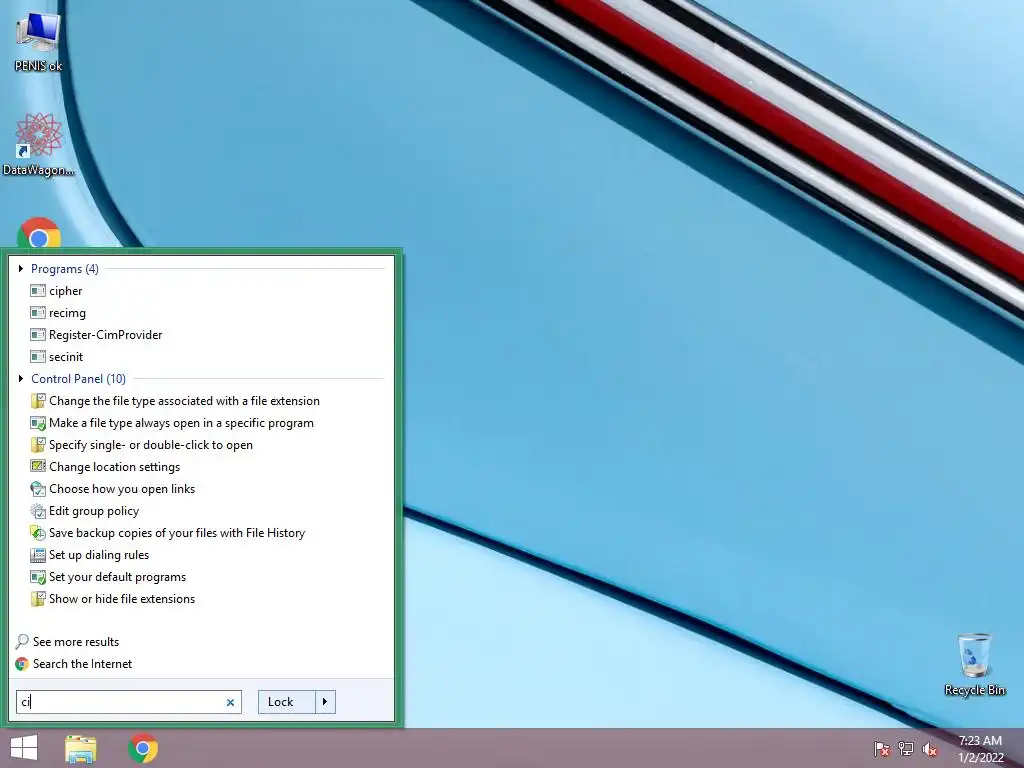The image size is (1024, 768).
Task: Collapse the Control Panel (10) group arrow
Action: pyautogui.click(x=21, y=378)
